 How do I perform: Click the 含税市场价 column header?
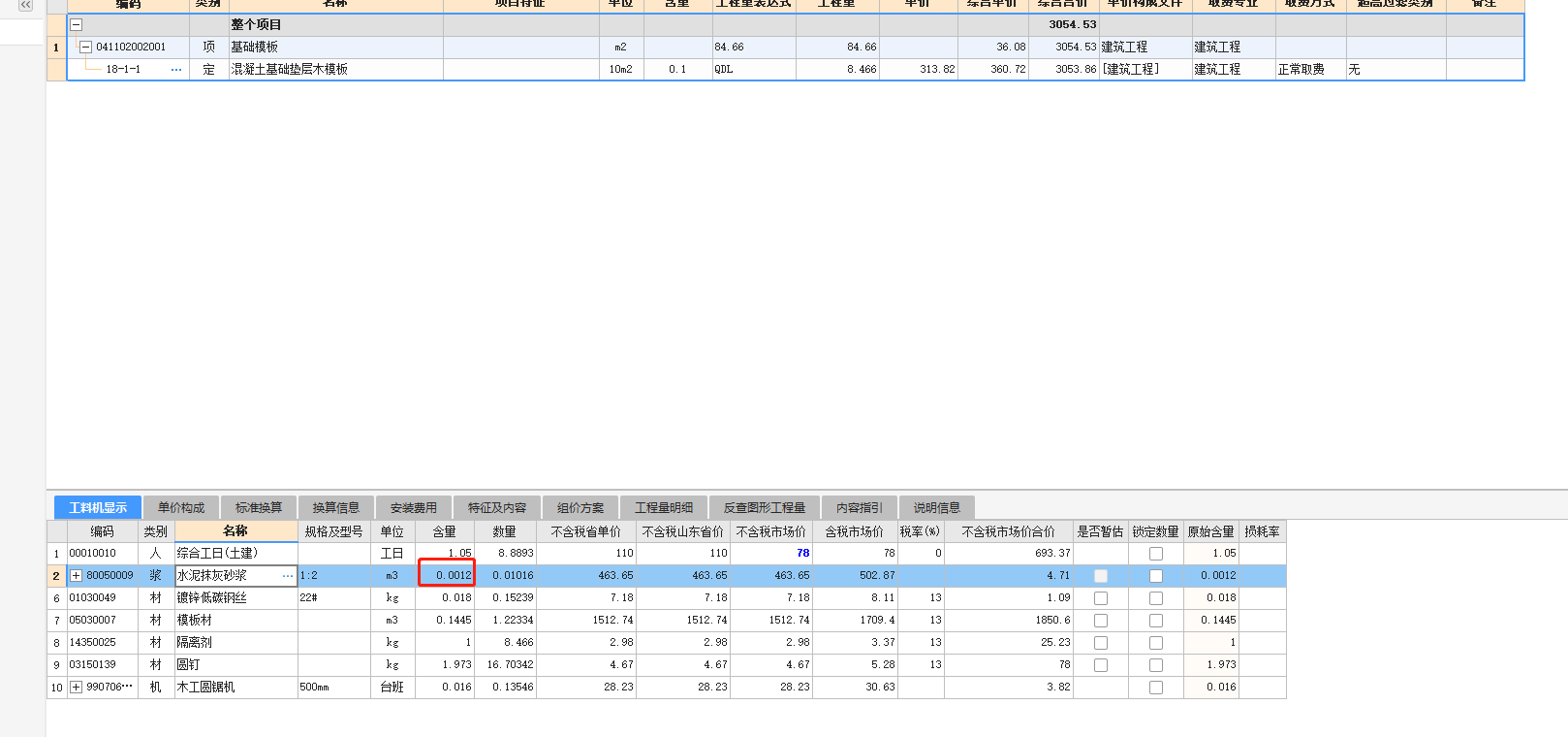coord(855,531)
